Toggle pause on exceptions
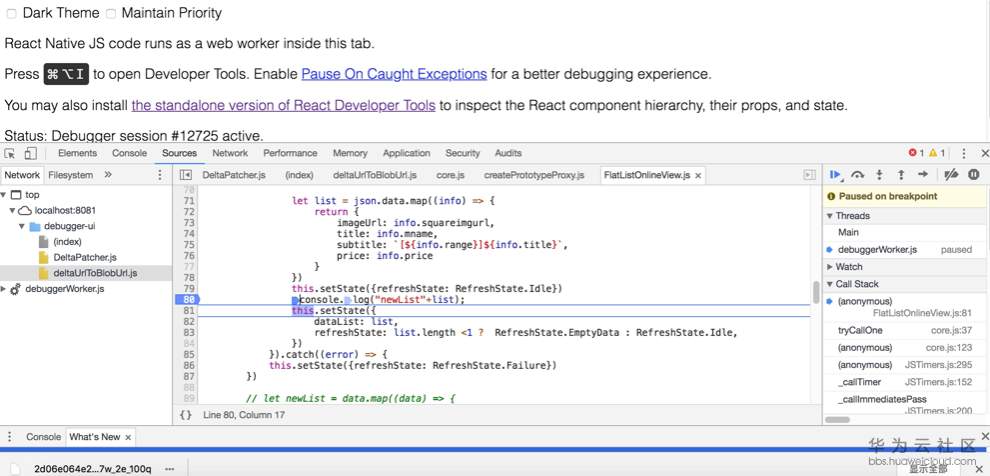 (x=974, y=175)
